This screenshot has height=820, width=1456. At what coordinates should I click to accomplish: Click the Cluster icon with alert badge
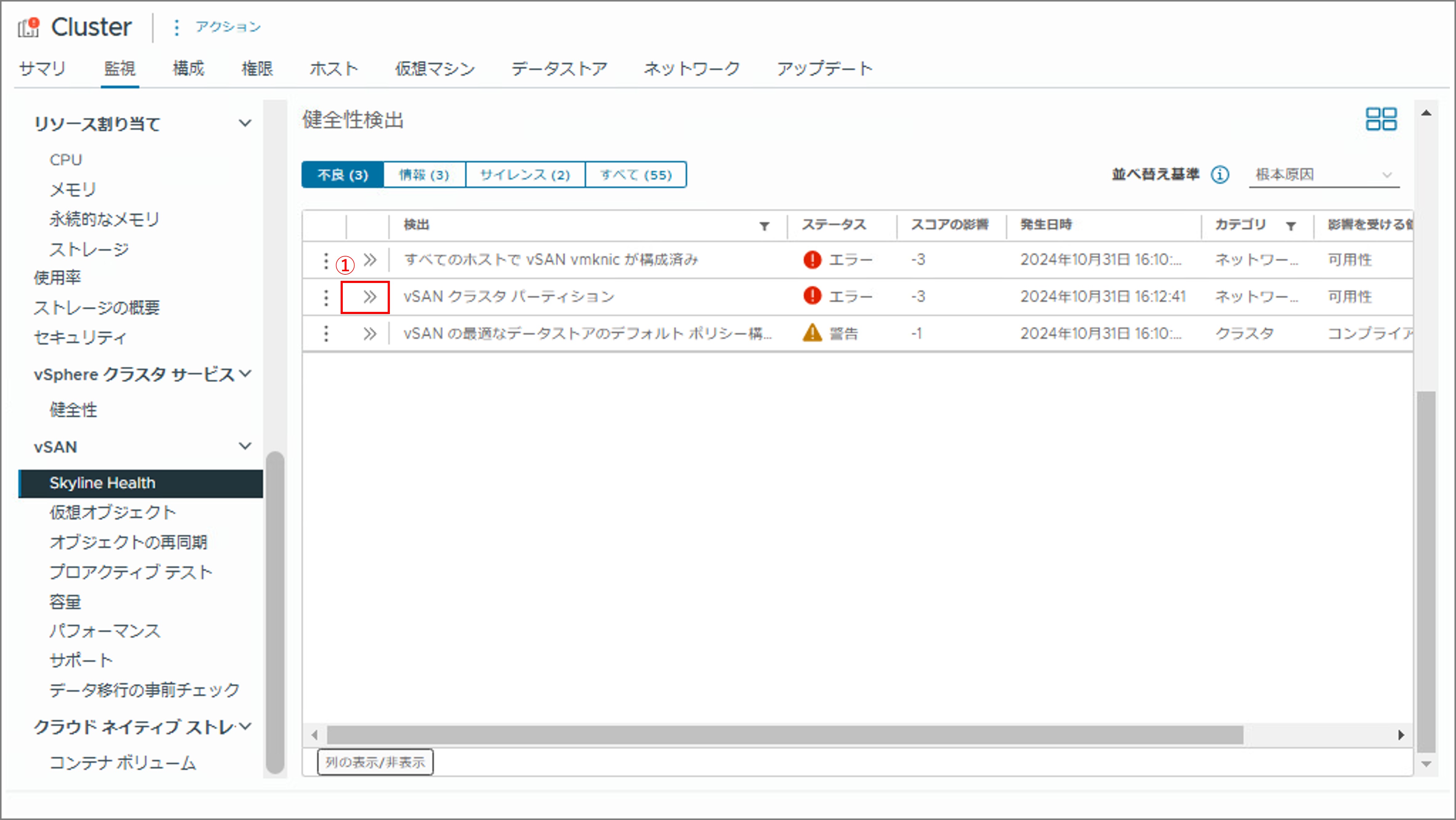[28, 27]
